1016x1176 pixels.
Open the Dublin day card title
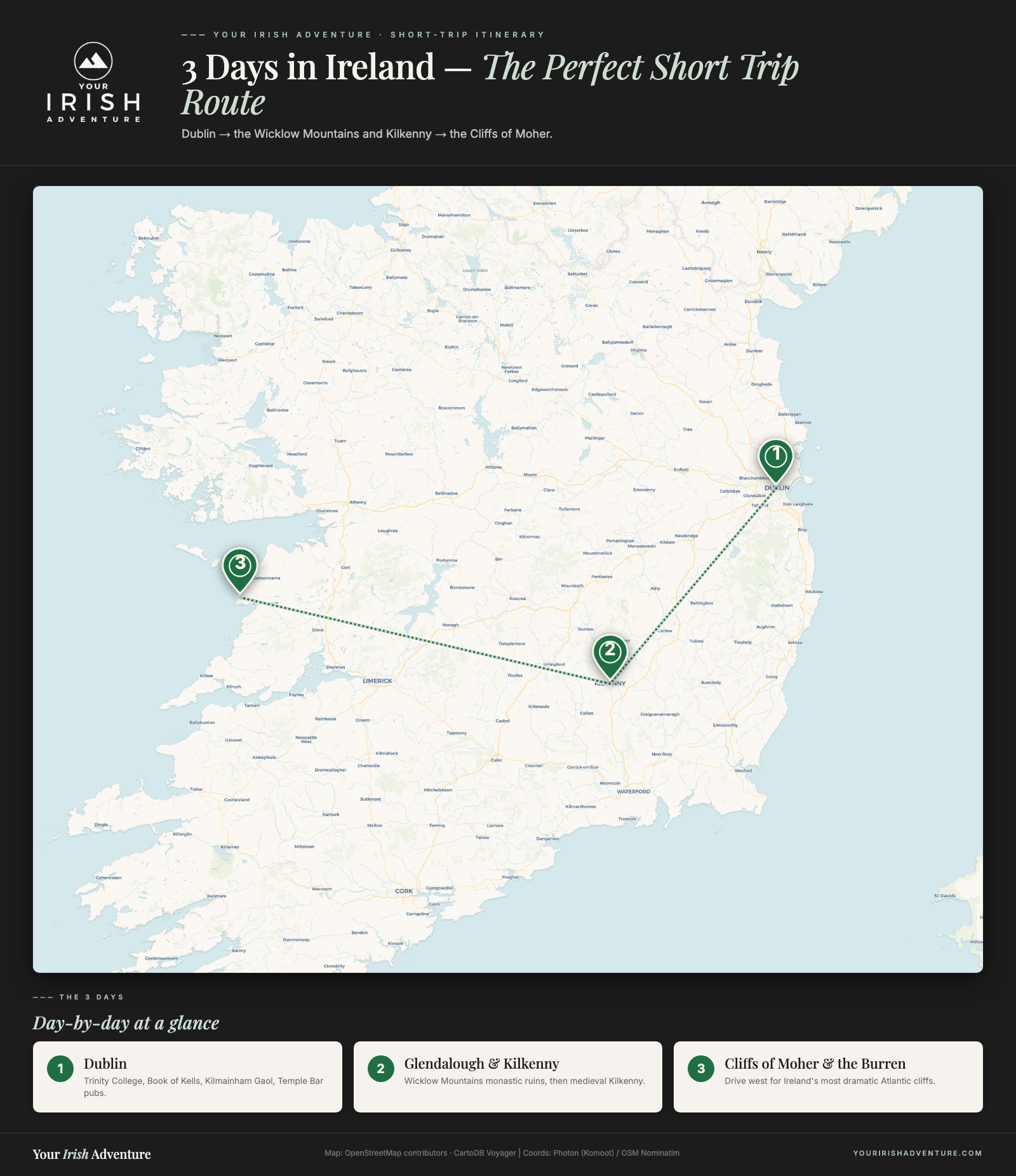coord(105,1064)
